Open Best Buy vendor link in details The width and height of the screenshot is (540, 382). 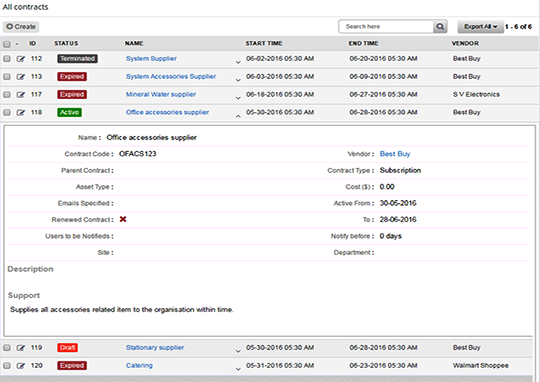pos(395,154)
